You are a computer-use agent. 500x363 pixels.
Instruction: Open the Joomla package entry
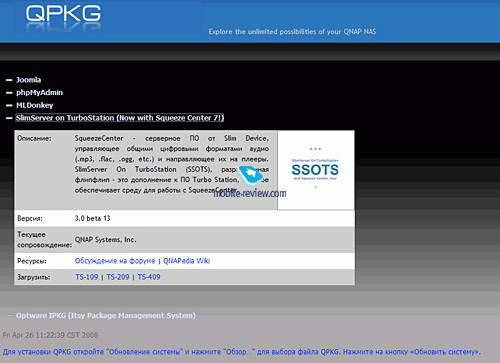click(29, 80)
